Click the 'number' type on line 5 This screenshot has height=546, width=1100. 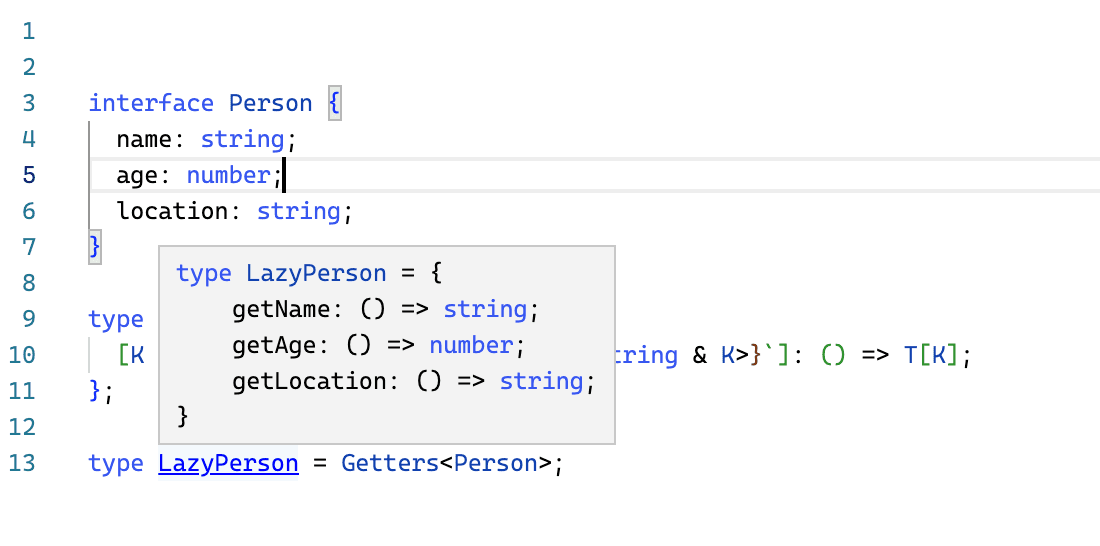point(228,175)
